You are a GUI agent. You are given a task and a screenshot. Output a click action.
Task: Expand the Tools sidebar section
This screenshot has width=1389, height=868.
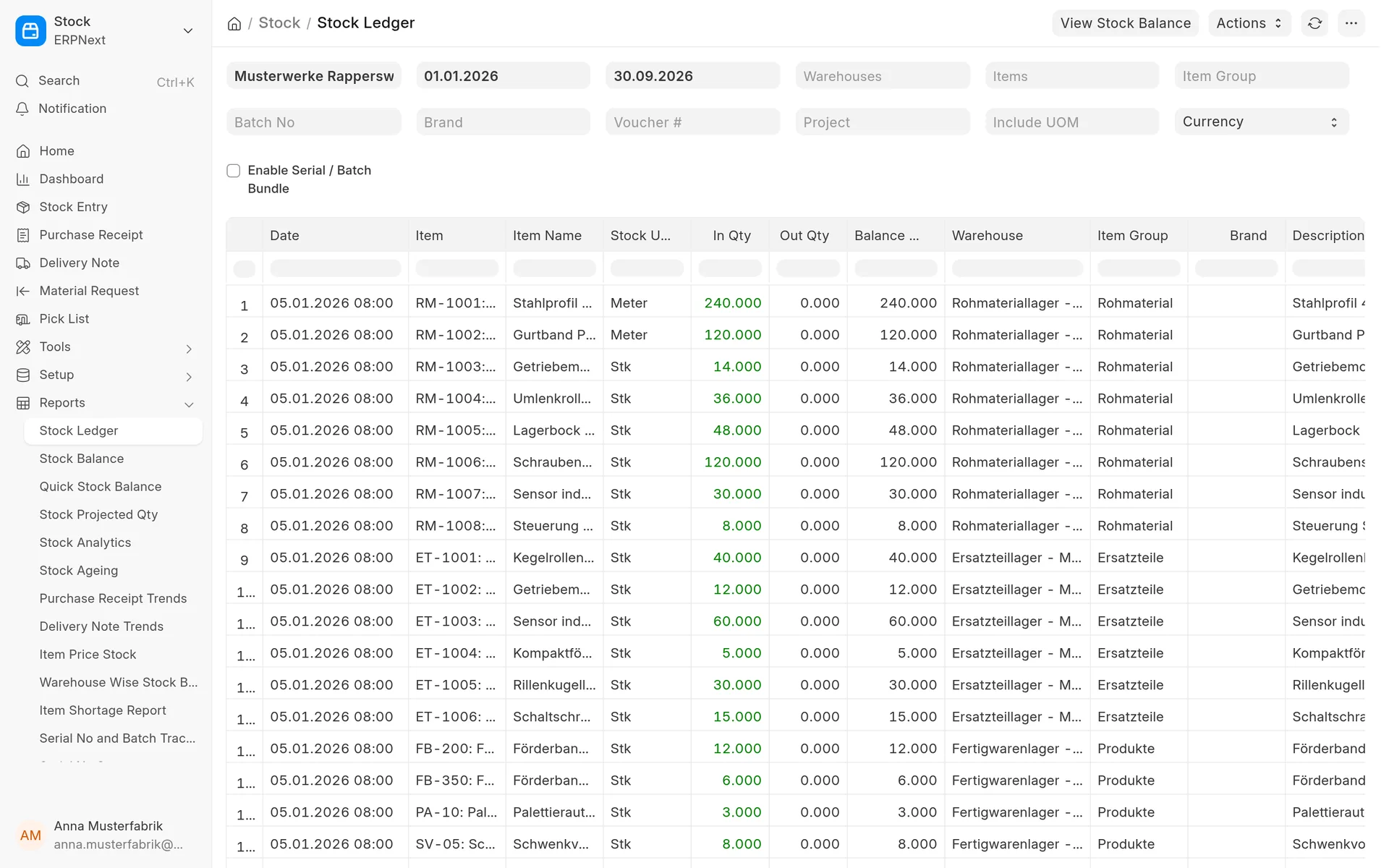(189, 349)
